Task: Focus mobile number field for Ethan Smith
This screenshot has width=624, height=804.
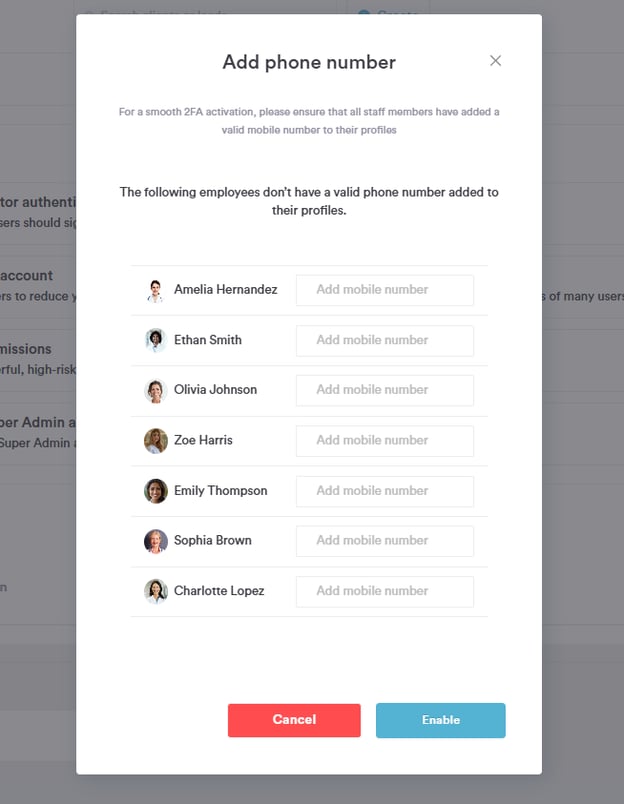Action: 384,340
